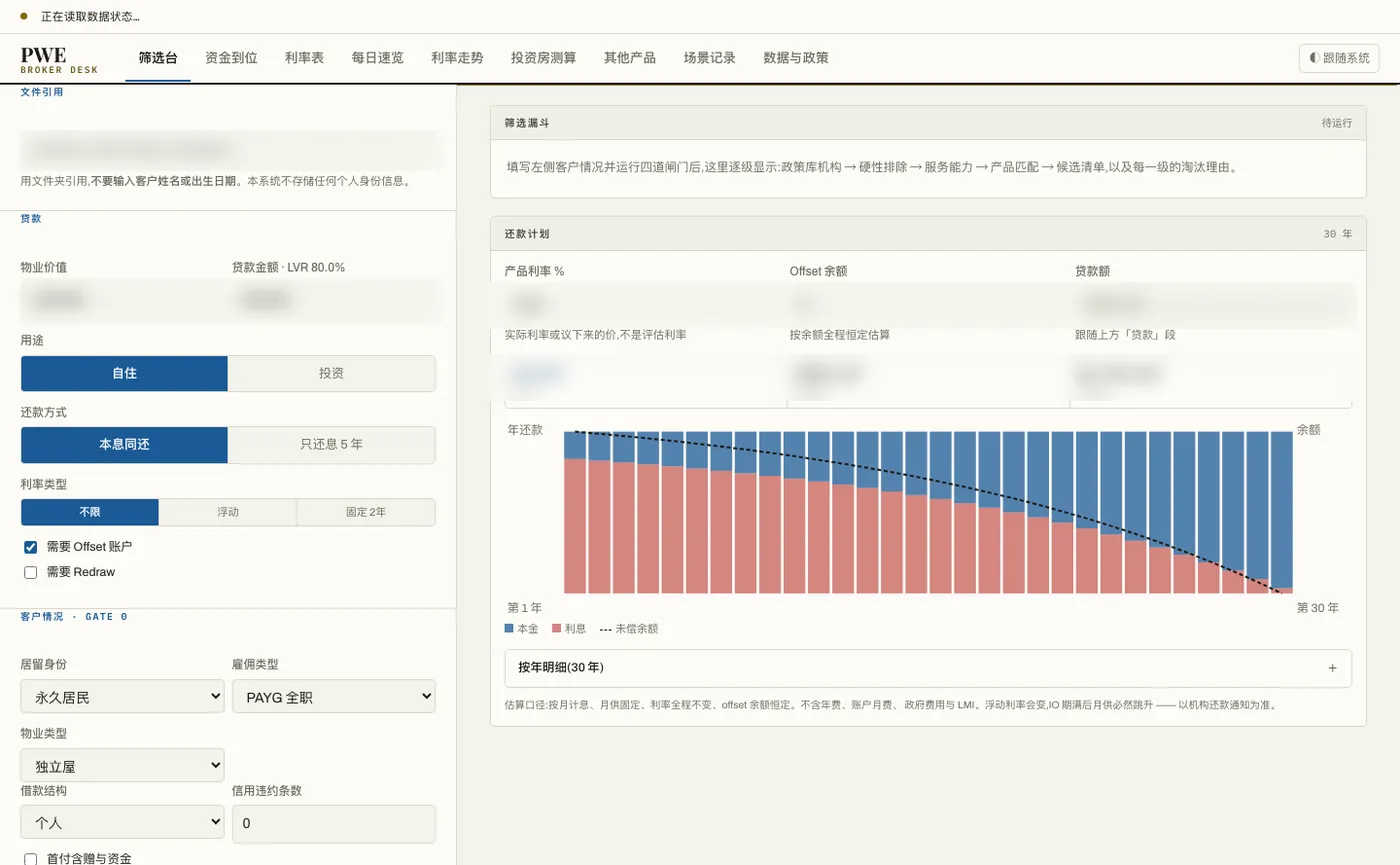The image size is (1400, 865).
Task: Select 投资 as loan purpose
Action: pos(331,373)
